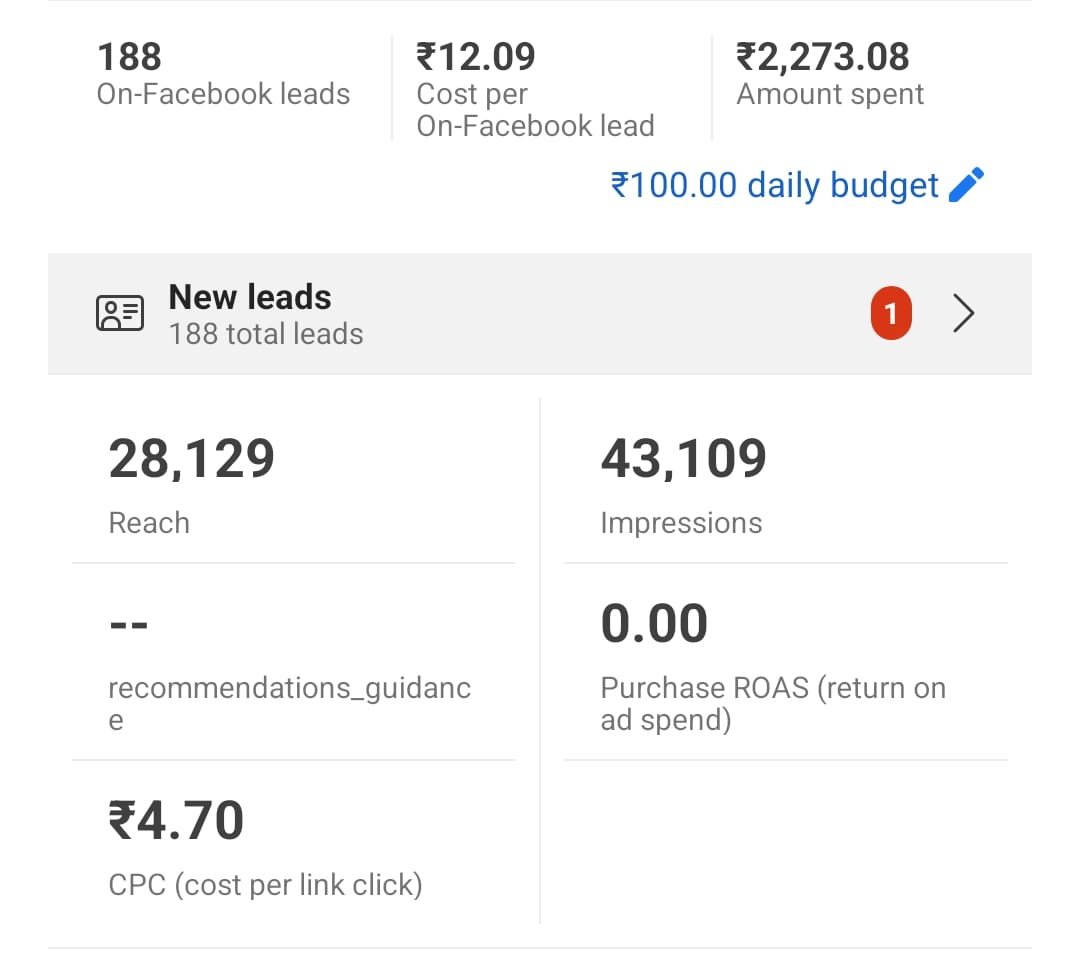This screenshot has height=953, width=1080.
Task: Open the New leads row
Action: (x=540, y=314)
